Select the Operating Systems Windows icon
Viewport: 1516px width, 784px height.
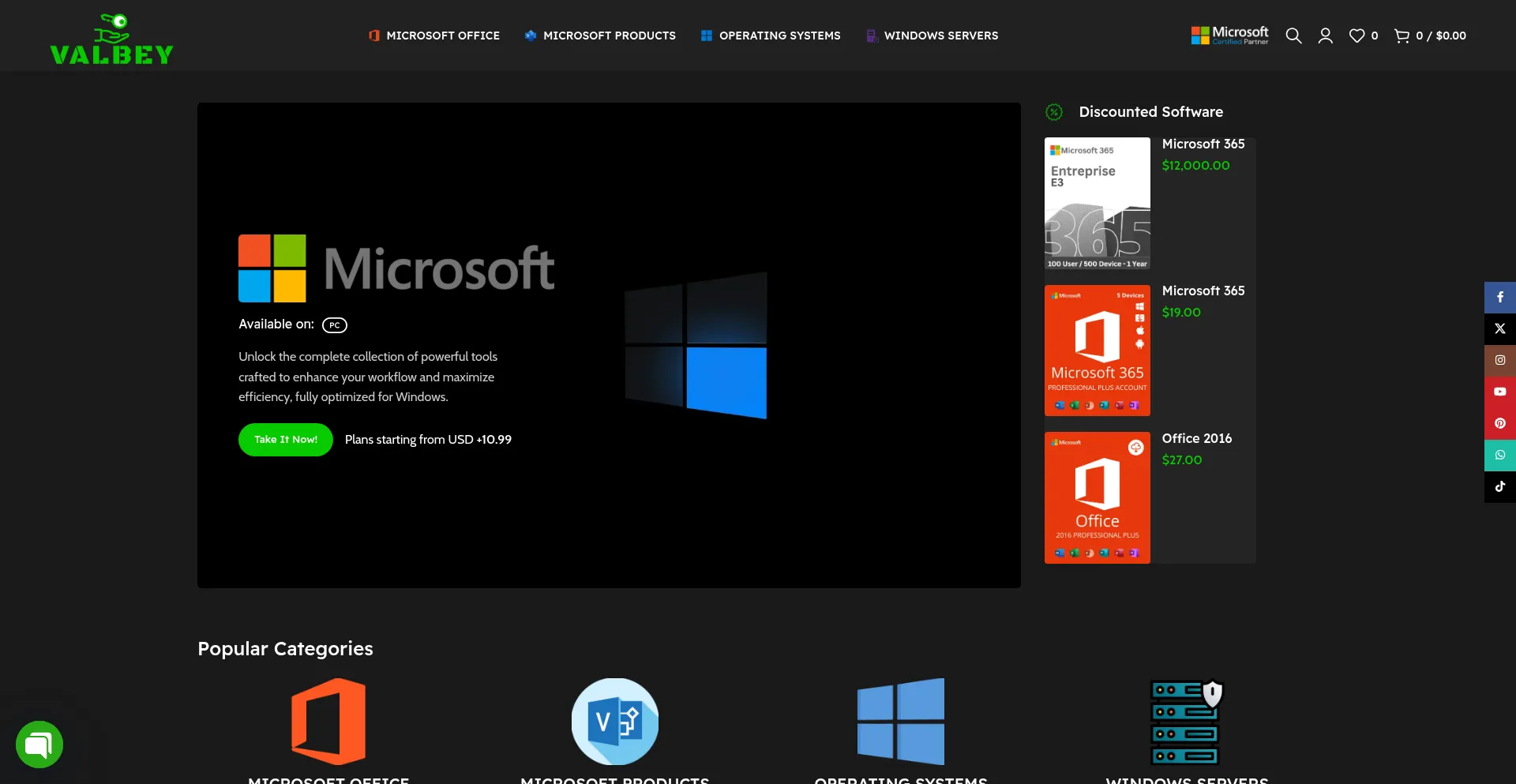pyautogui.click(x=901, y=722)
